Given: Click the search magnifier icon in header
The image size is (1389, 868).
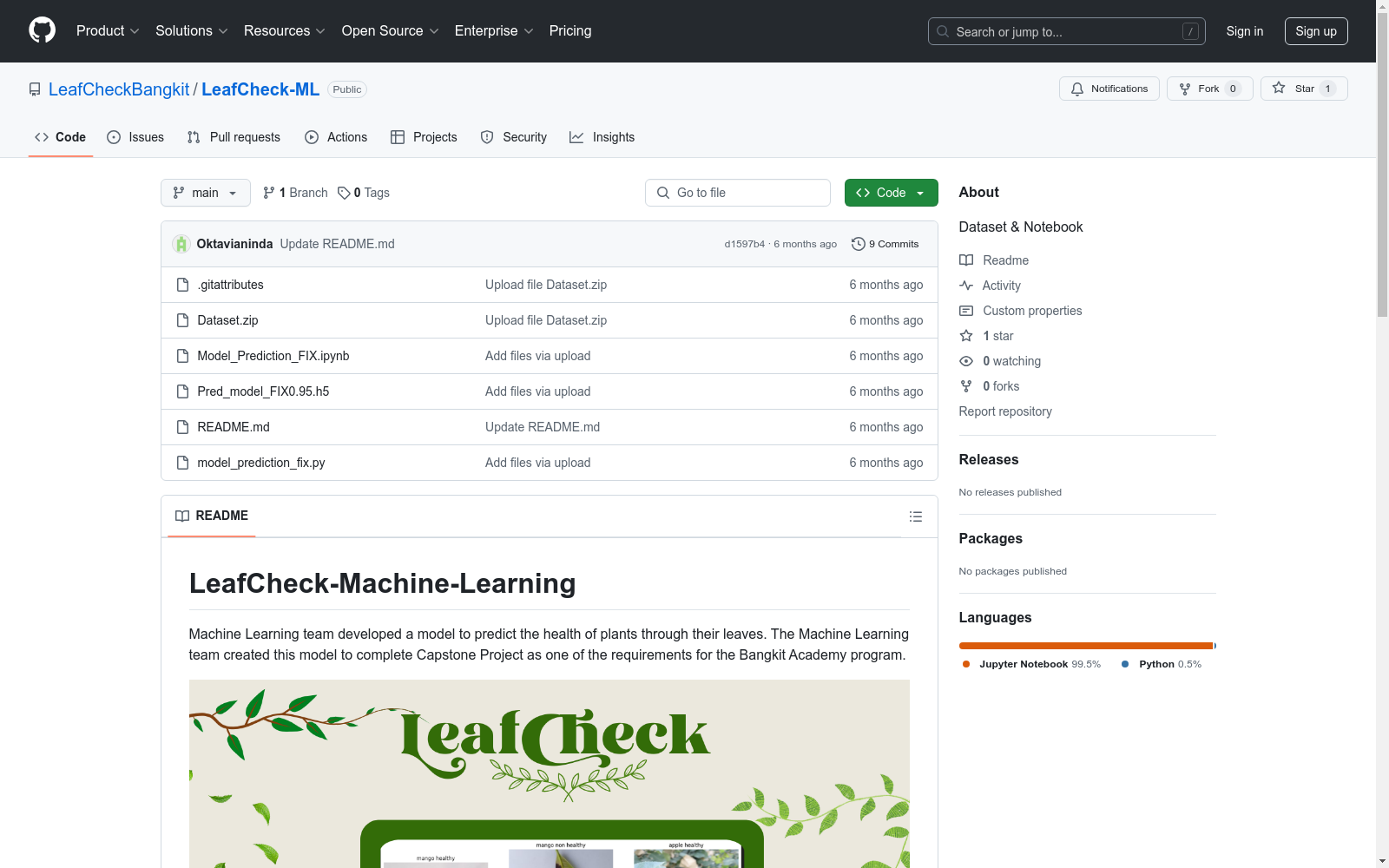Looking at the screenshot, I should pos(943,31).
